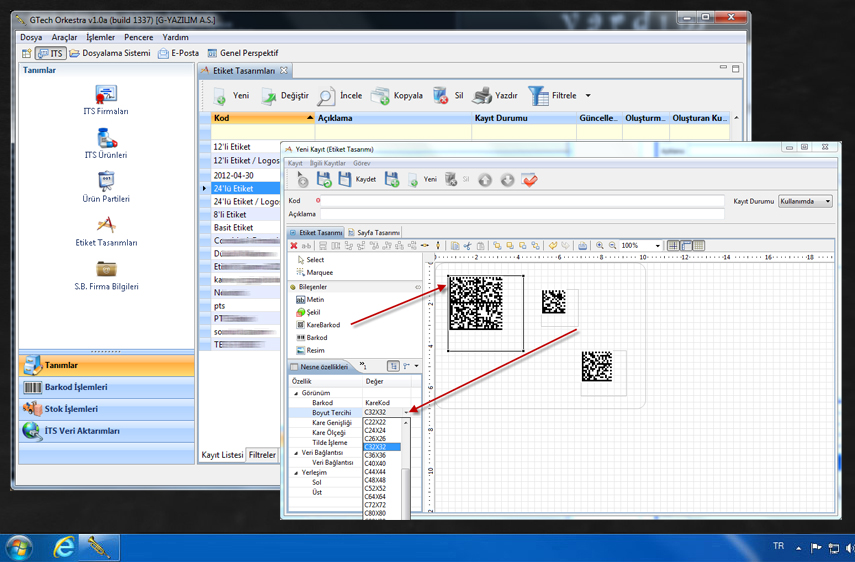The image size is (855, 562).
Task: Open the 100% zoom level dropdown
Action: point(657,246)
